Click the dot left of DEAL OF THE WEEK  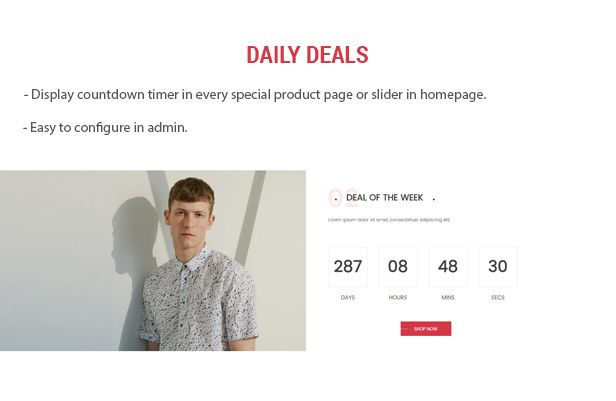click(x=336, y=199)
